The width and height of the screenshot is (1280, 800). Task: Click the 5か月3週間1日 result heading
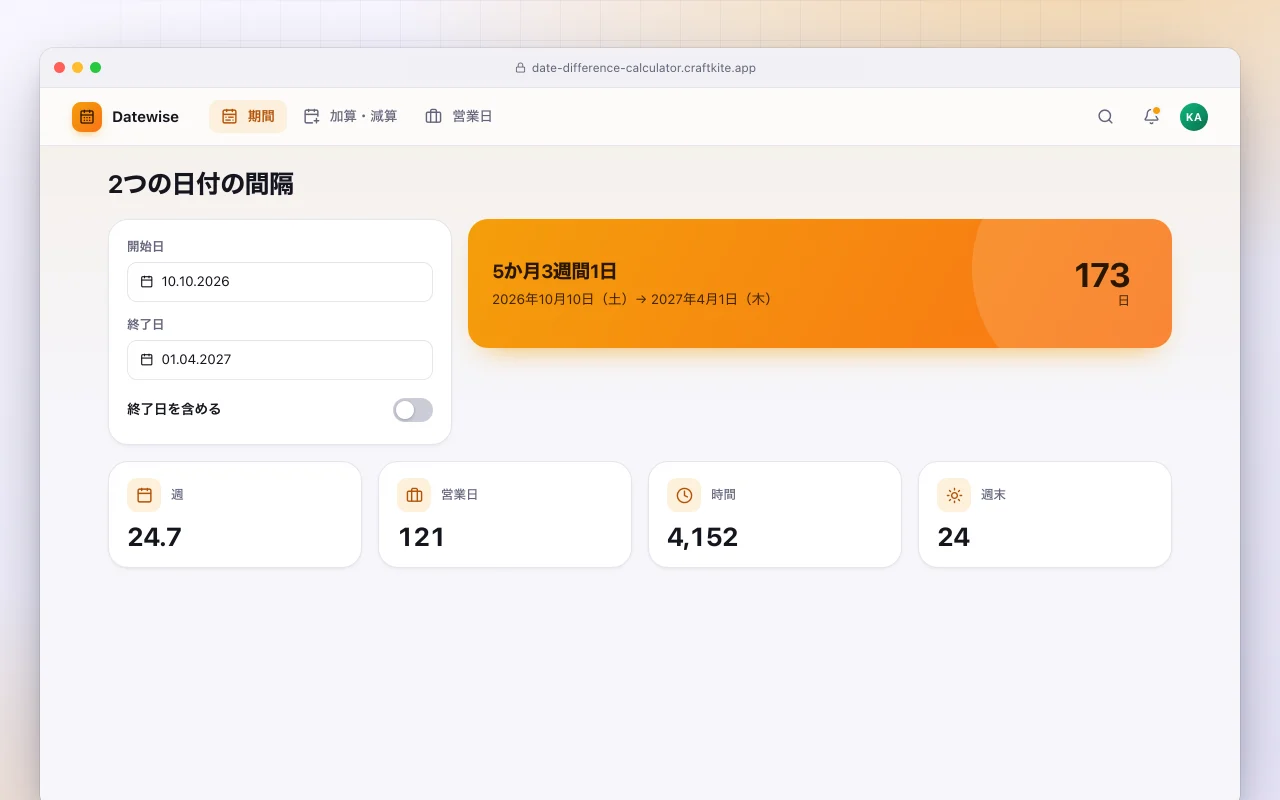pyautogui.click(x=555, y=271)
